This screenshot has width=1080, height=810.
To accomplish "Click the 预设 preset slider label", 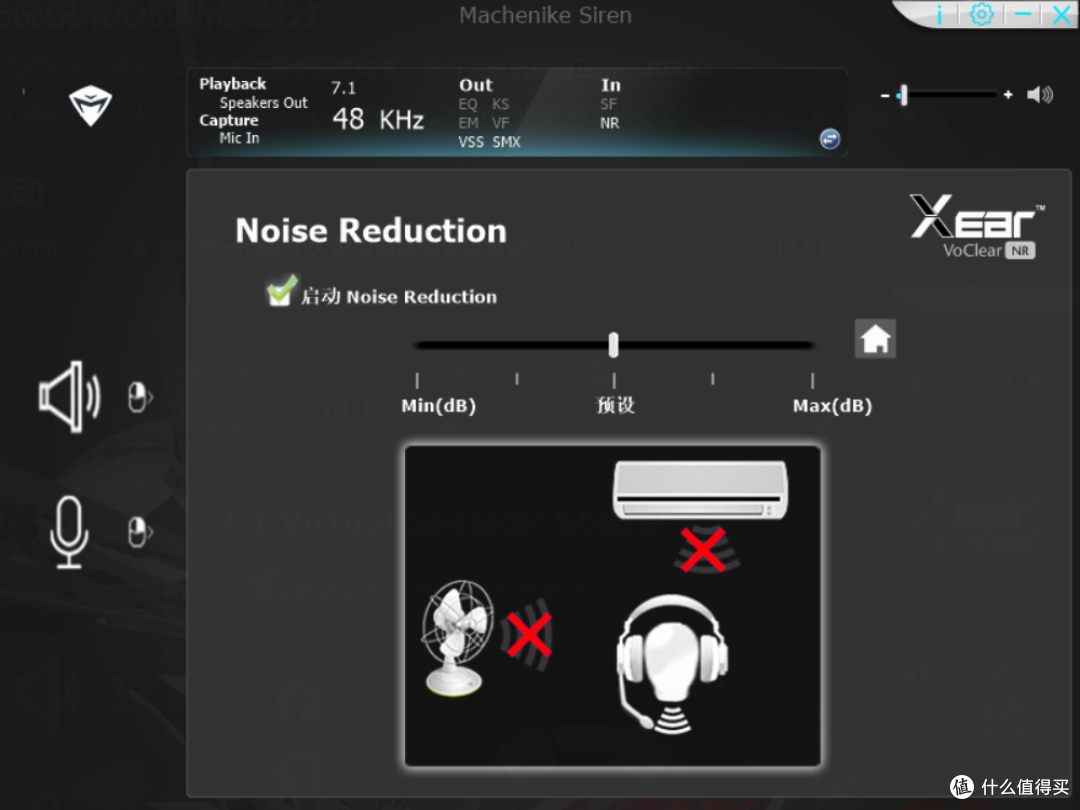I will [x=615, y=405].
